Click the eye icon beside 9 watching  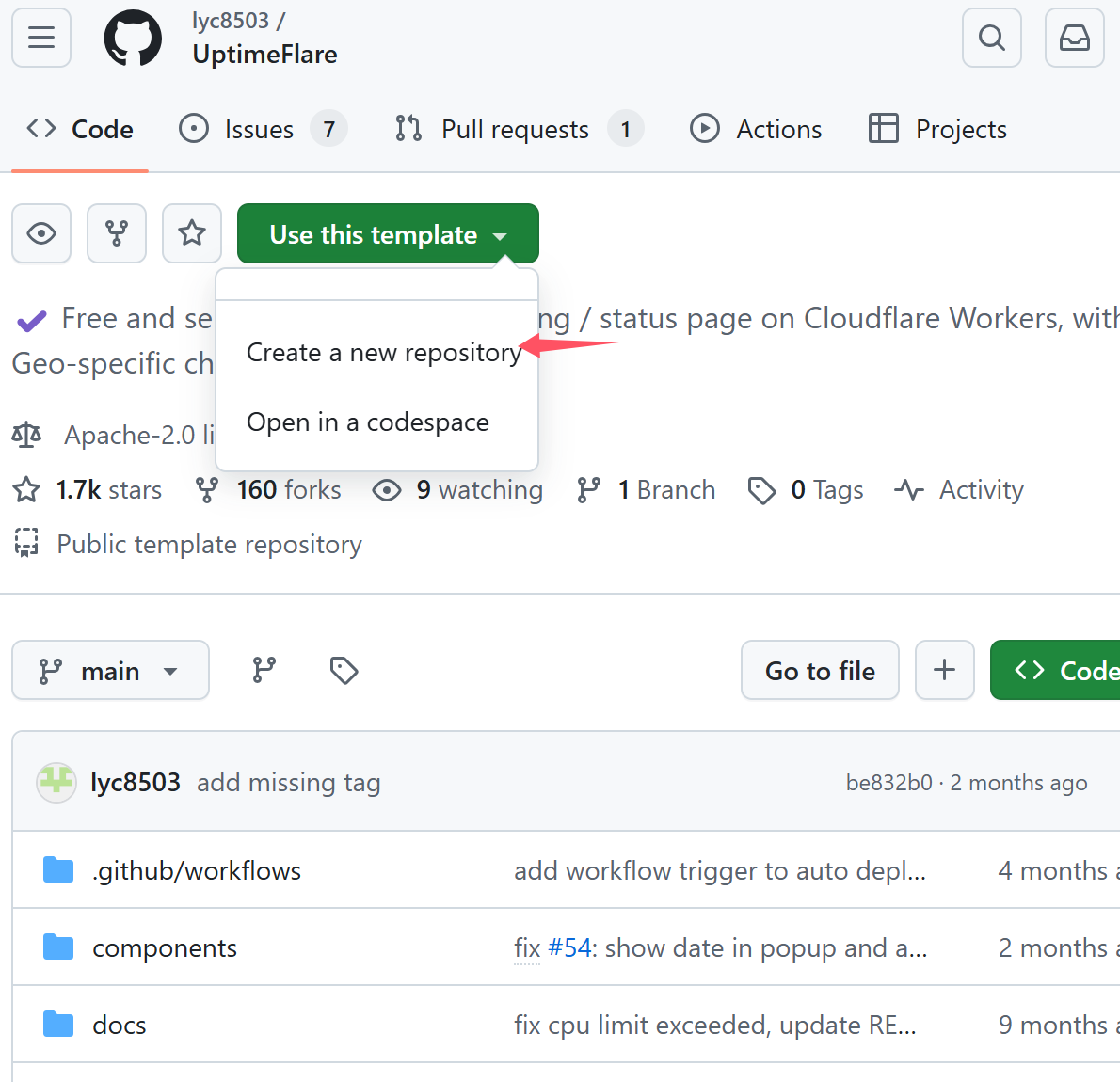pyautogui.click(x=387, y=490)
